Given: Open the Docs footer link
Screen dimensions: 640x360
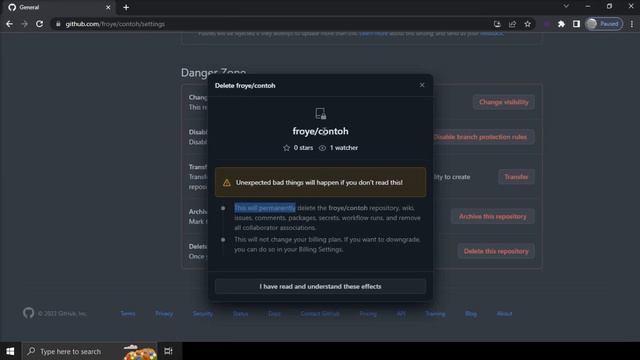Looking at the screenshot, I should (x=274, y=313).
